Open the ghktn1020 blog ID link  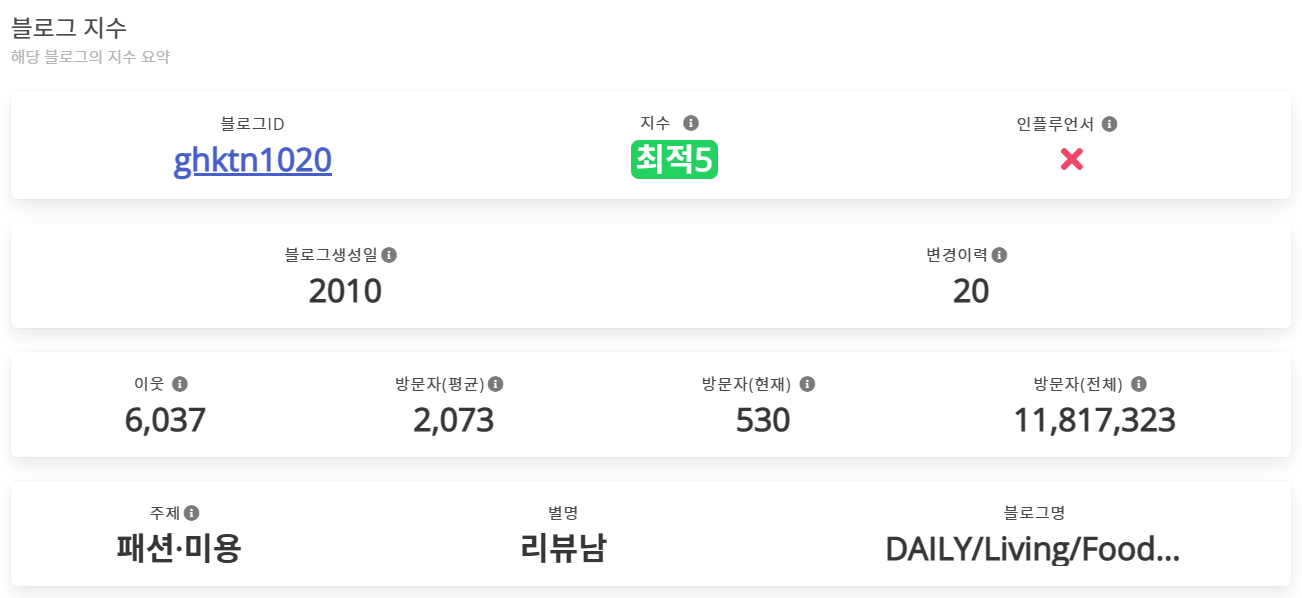[x=252, y=160]
